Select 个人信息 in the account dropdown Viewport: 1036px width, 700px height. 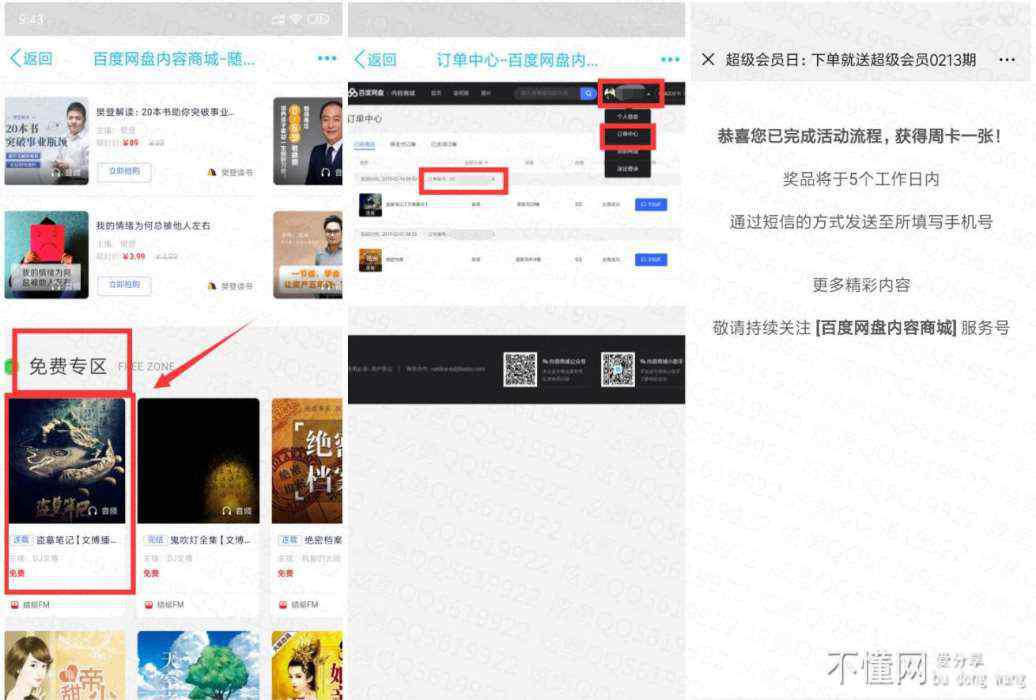(628, 116)
